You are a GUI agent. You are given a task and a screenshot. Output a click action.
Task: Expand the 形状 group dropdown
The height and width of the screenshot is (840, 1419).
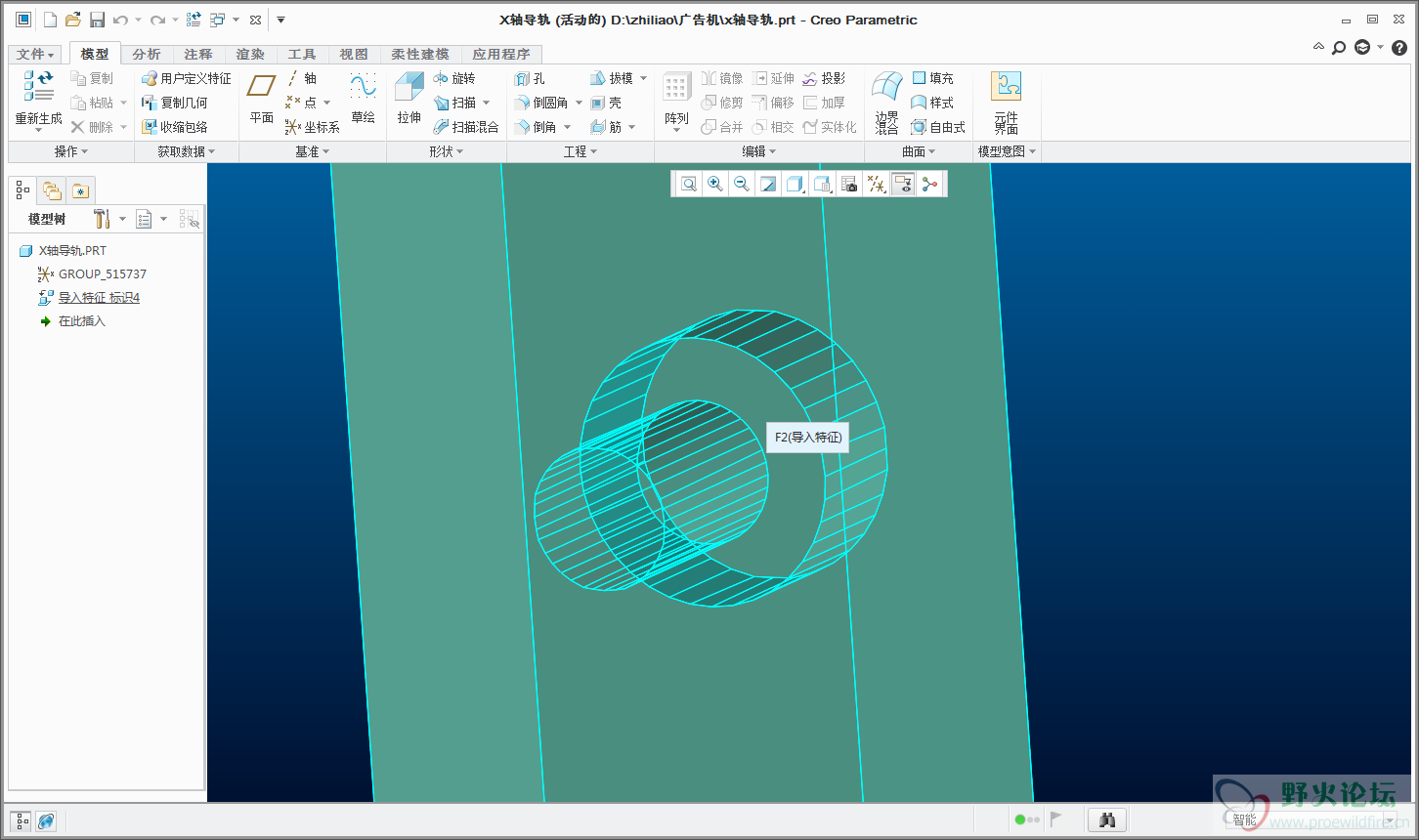tap(447, 151)
